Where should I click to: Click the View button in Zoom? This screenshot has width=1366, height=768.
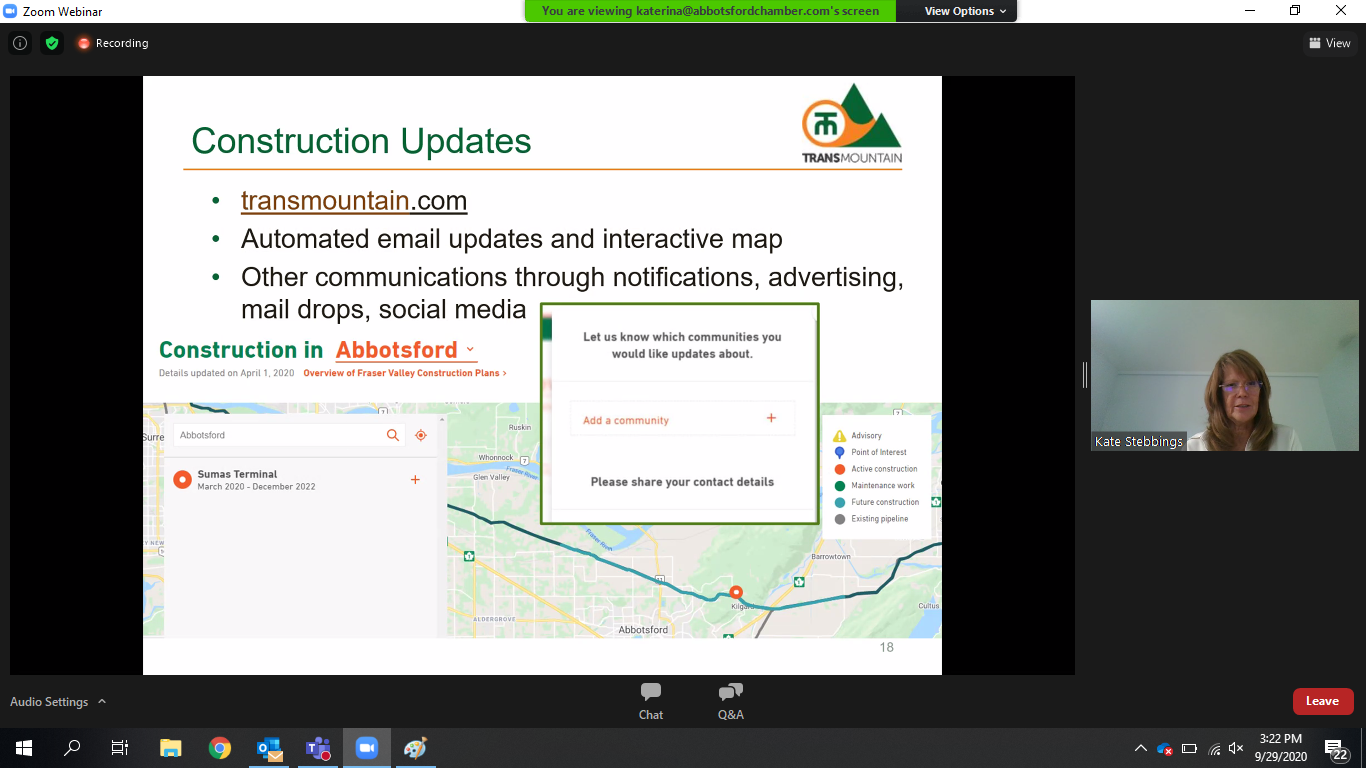pyautogui.click(x=1330, y=43)
